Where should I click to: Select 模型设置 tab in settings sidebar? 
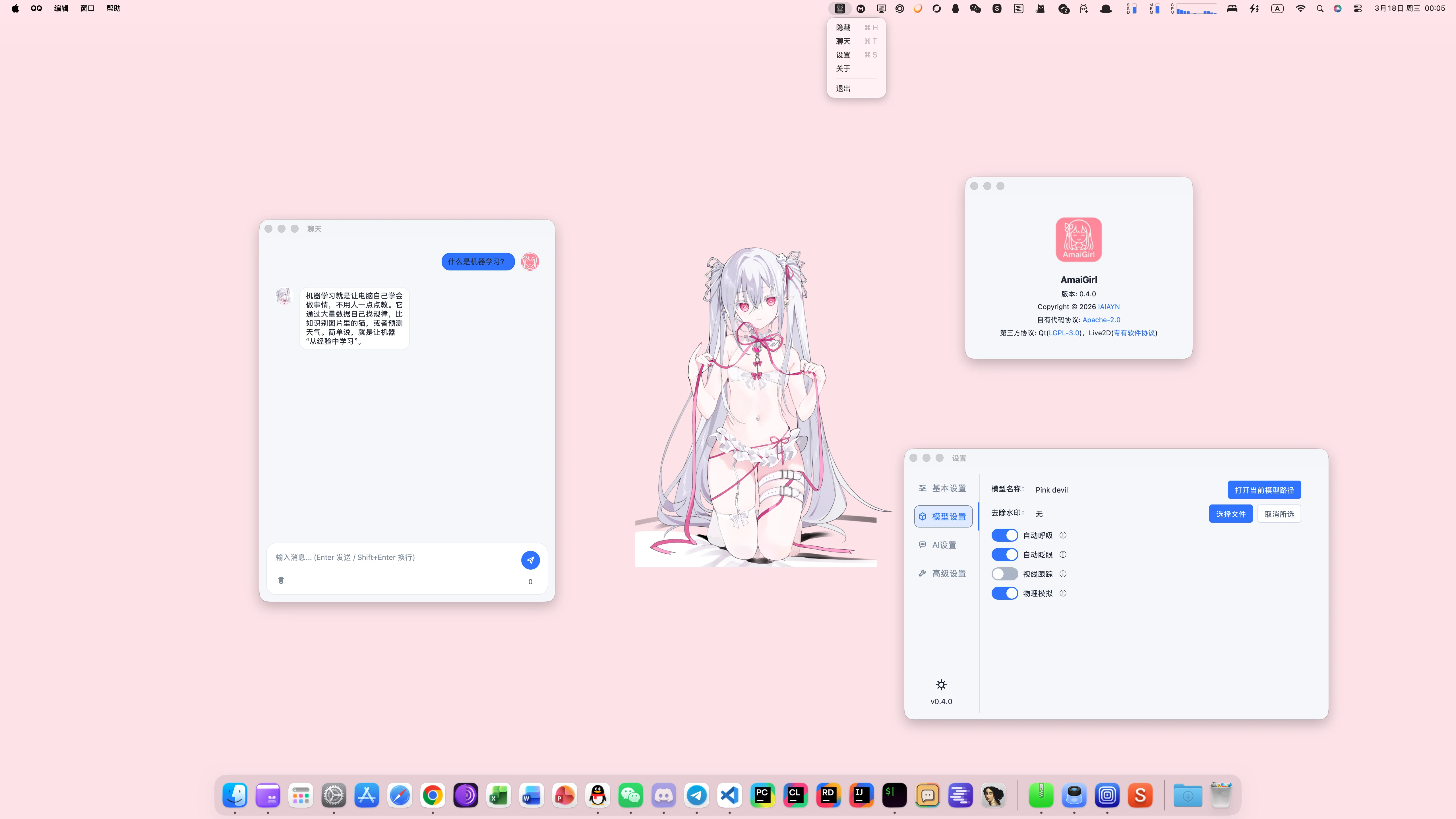tap(943, 517)
